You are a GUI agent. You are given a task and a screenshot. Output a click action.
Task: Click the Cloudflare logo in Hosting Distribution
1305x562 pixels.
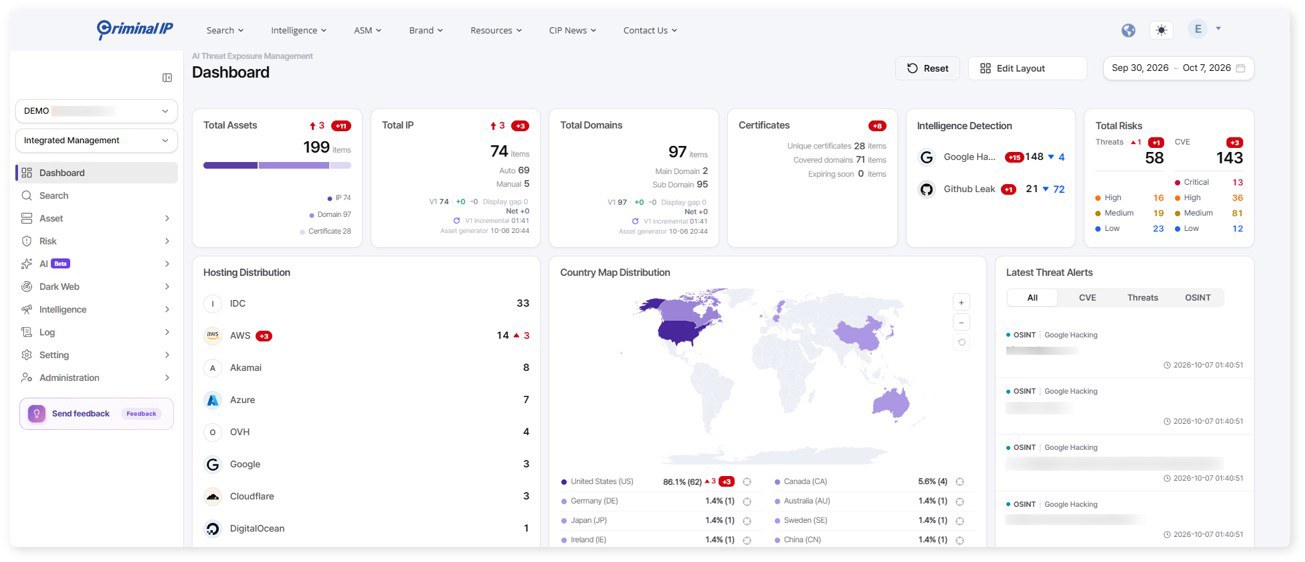[212, 497]
